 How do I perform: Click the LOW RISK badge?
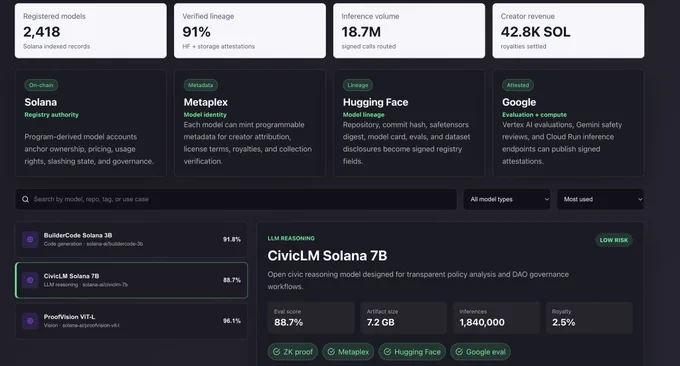[614, 240]
